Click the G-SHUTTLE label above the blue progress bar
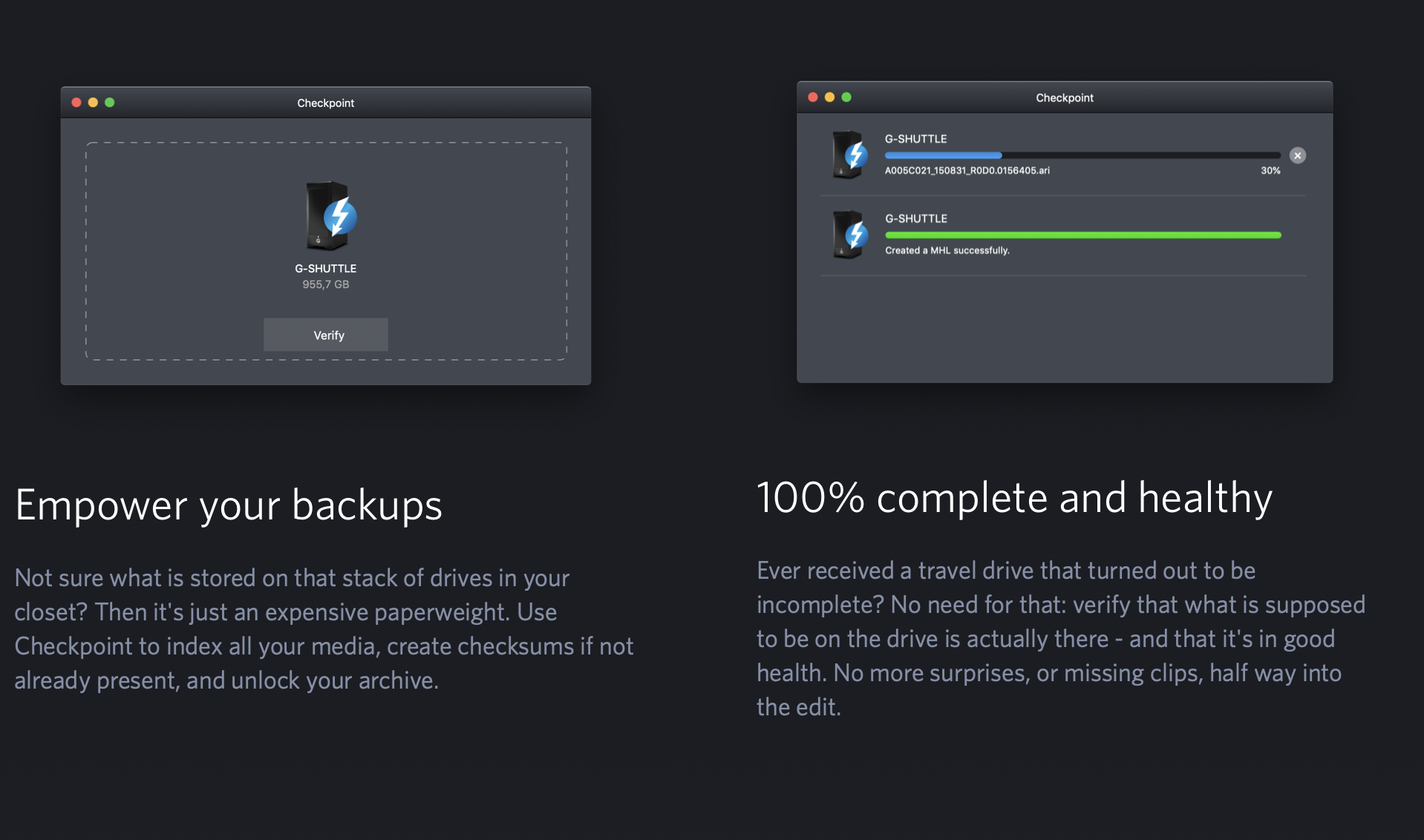The height and width of the screenshot is (840, 1424). [915, 139]
